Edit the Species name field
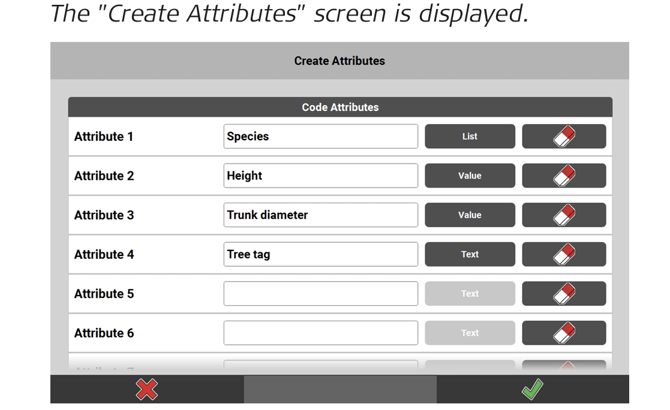The width and height of the screenshot is (670, 410). coord(320,136)
